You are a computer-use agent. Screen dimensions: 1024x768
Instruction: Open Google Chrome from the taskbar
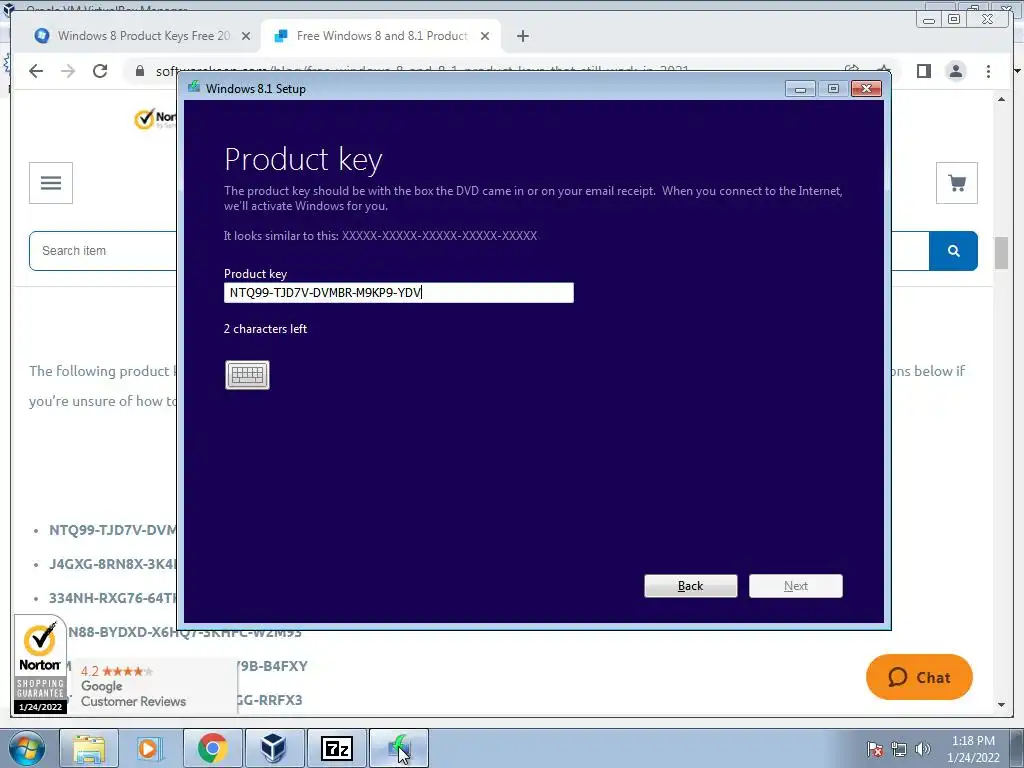pyautogui.click(x=212, y=748)
